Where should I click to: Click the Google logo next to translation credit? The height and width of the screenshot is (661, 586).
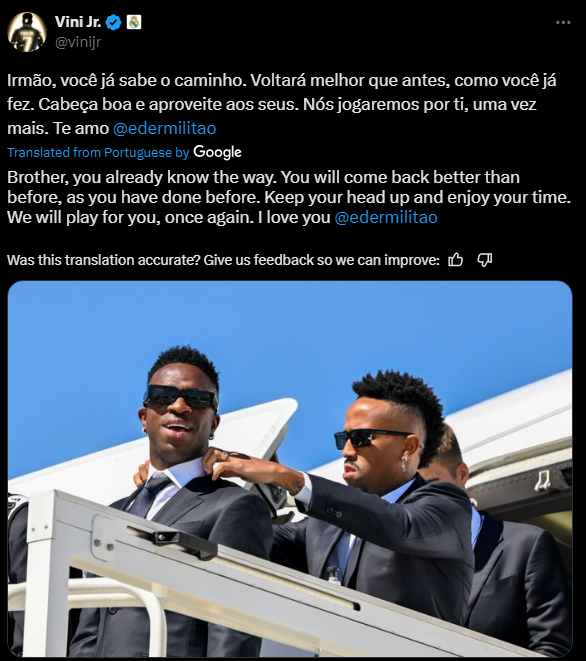coord(217,152)
